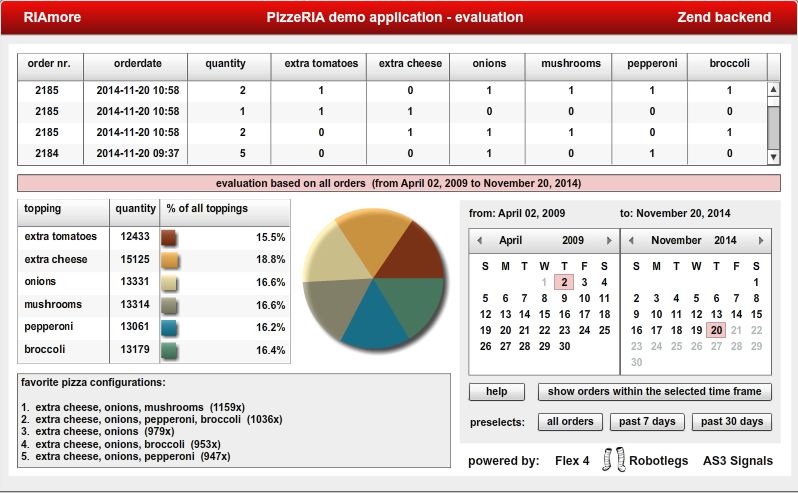This screenshot has height=493, width=798.
Task: Select the all orders preselect
Action: click(570, 421)
